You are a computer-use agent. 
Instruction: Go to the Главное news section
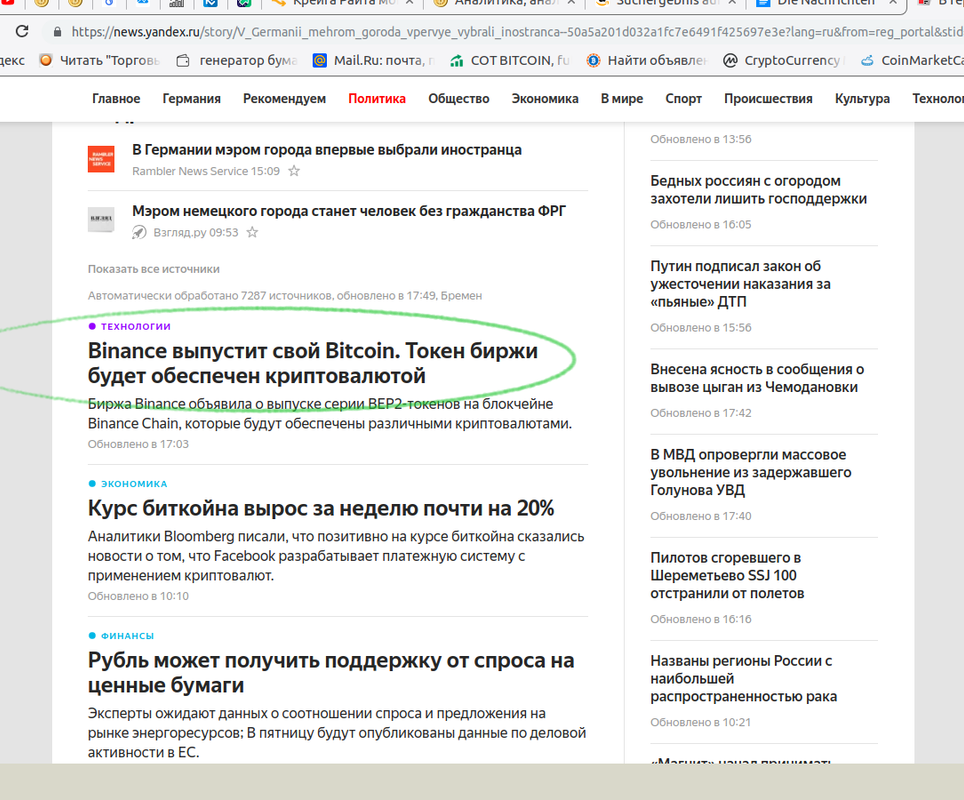(x=116, y=98)
